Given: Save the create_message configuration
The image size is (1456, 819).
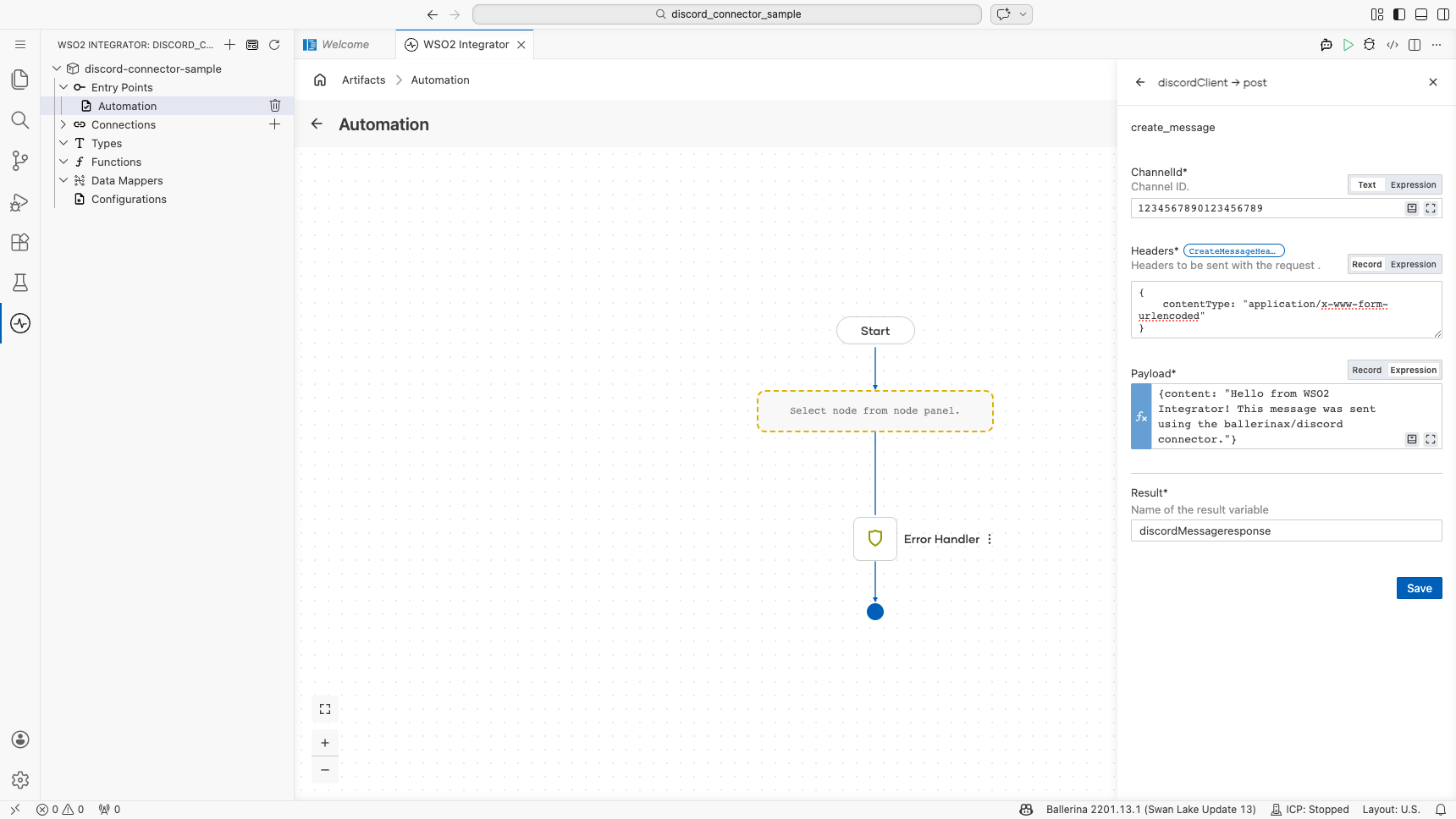Looking at the screenshot, I should 1420,589.
